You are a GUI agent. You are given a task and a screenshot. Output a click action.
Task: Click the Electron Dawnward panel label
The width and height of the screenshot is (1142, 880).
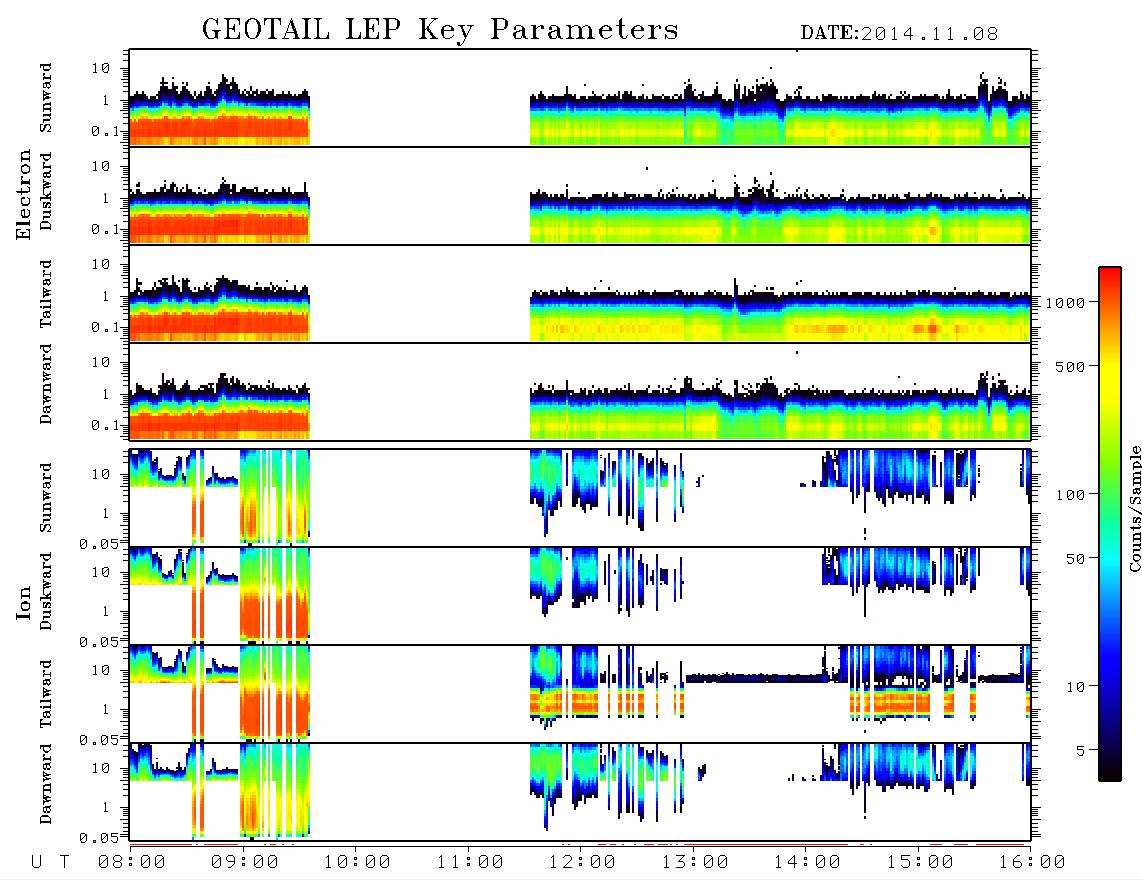pos(46,384)
